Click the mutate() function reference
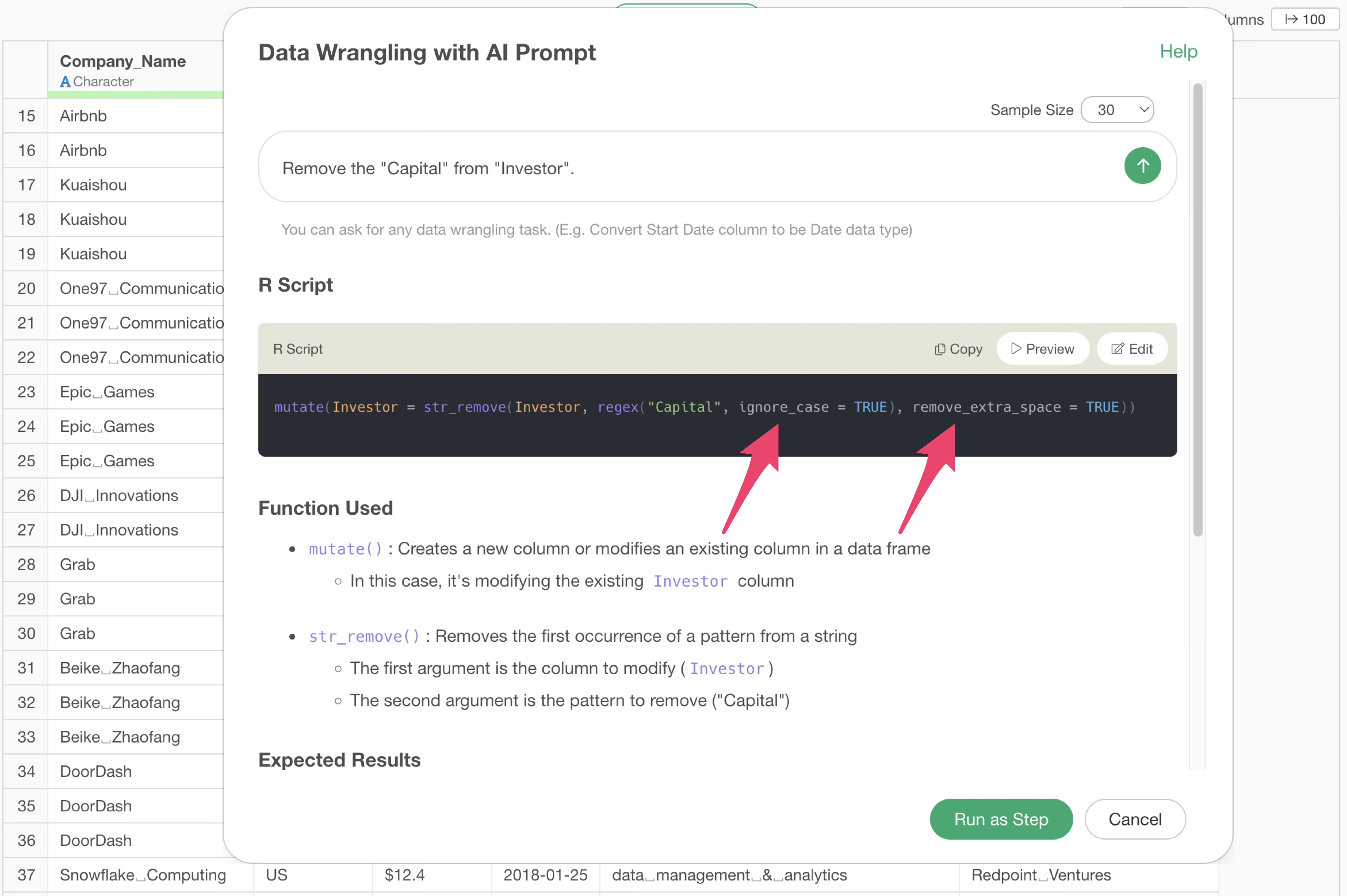The width and height of the screenshot is (1347, 896). [x=345, y=549]
